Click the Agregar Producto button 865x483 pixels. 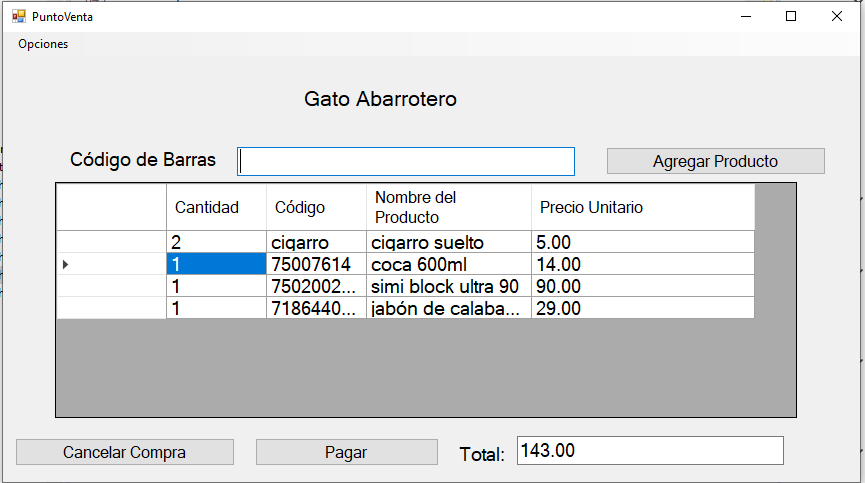716,161
